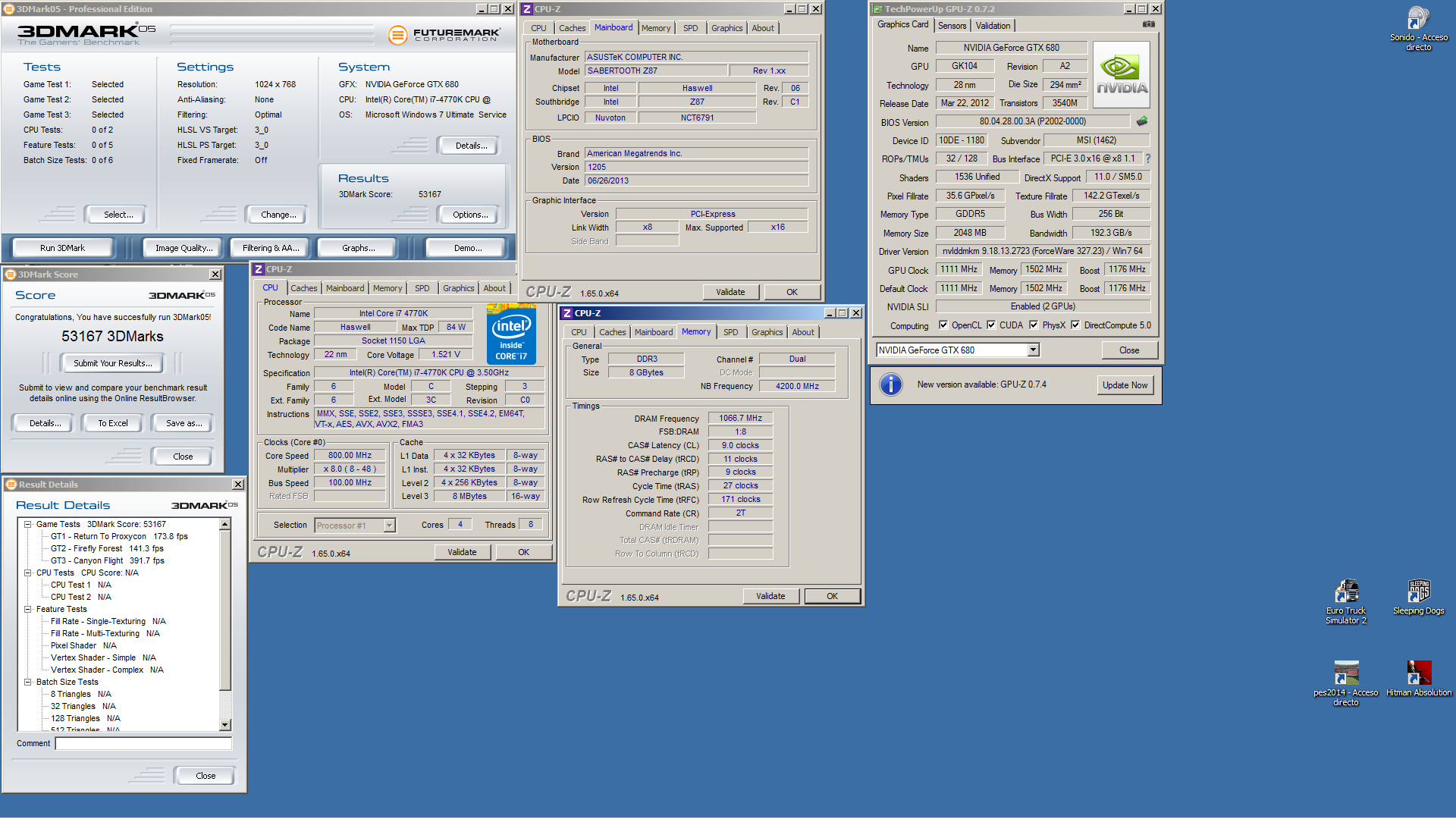This screenshot has height=819, width=1456.
Task: Select GT1 - Return To Proxycon row
Action: click(119, 536)
